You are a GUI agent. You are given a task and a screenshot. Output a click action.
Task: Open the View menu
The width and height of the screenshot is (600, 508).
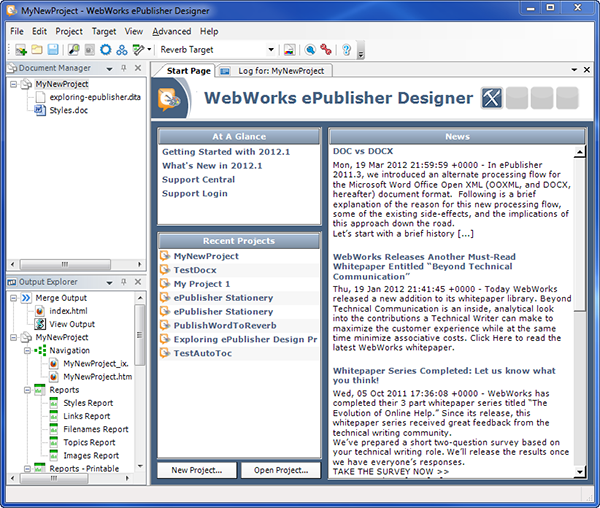[x=134, y=31]
